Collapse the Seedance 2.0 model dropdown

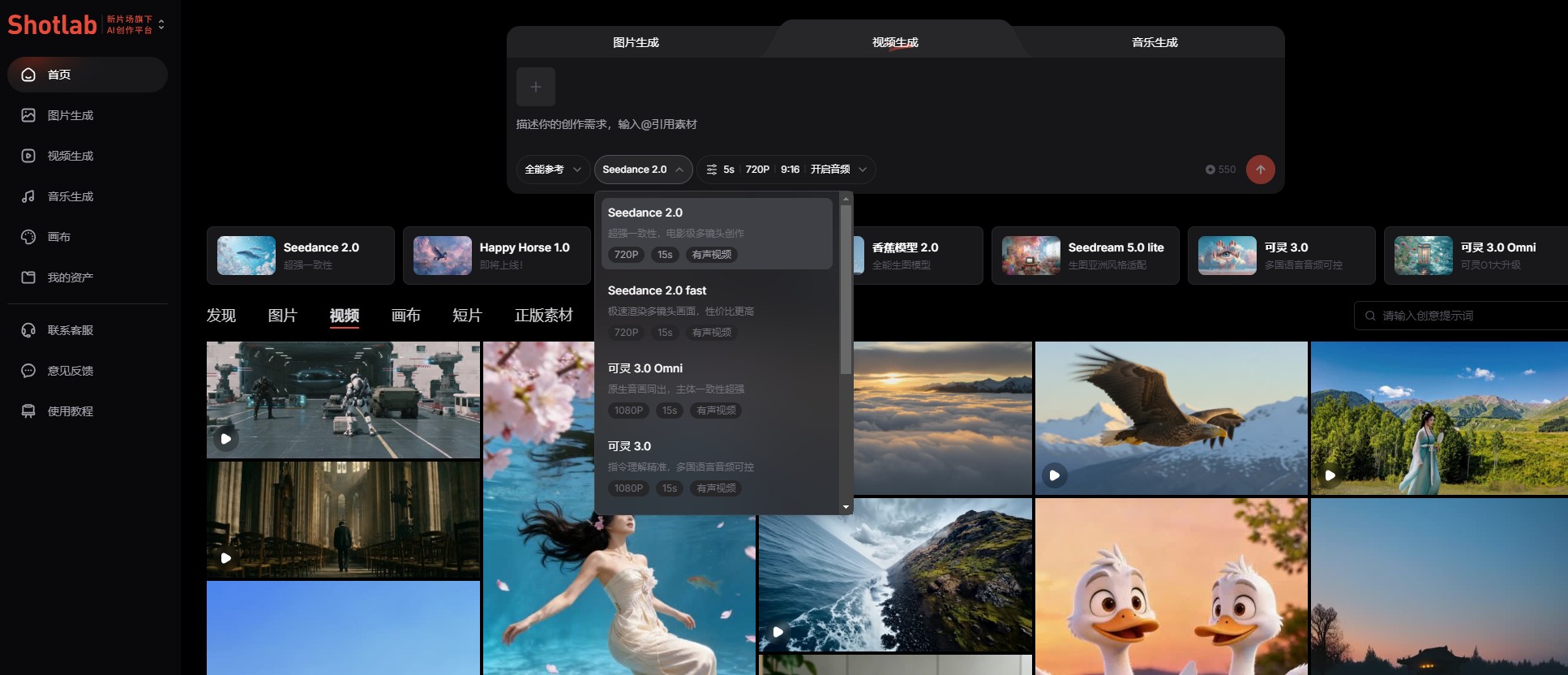tap(643, 170)
